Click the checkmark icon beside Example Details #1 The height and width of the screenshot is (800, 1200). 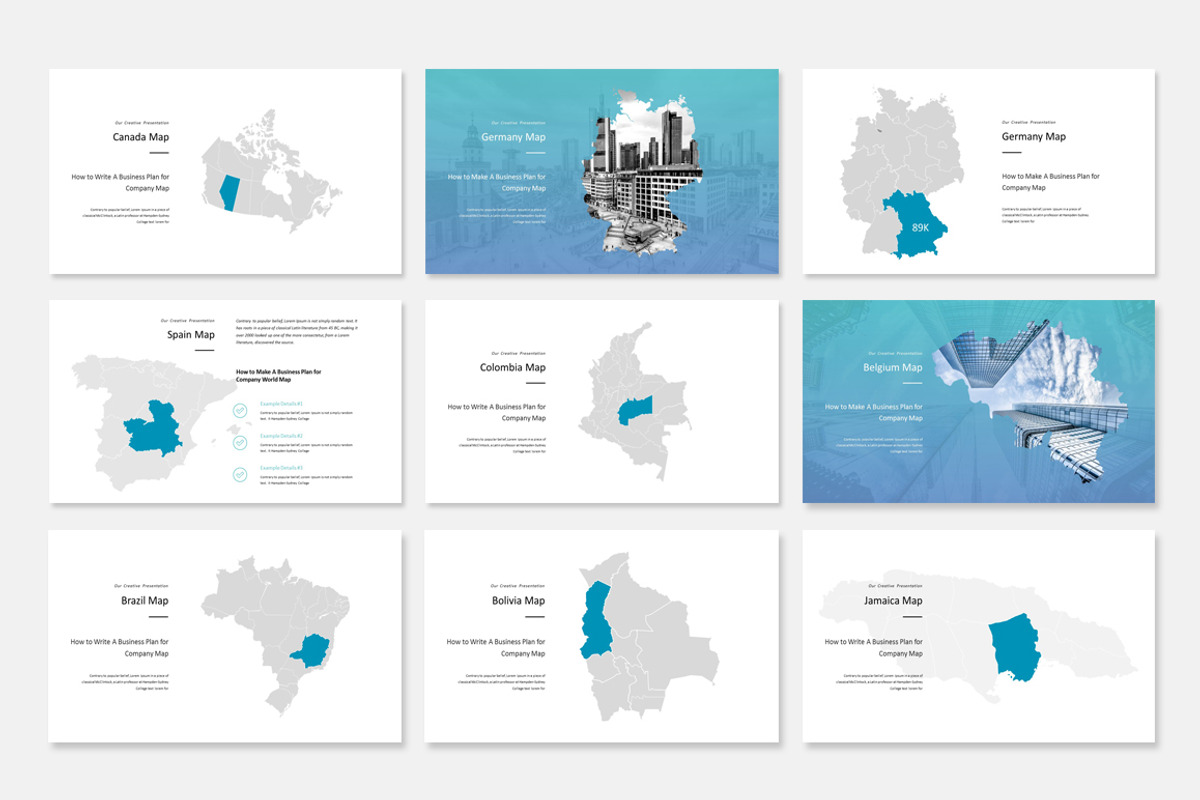pos(240,410)
